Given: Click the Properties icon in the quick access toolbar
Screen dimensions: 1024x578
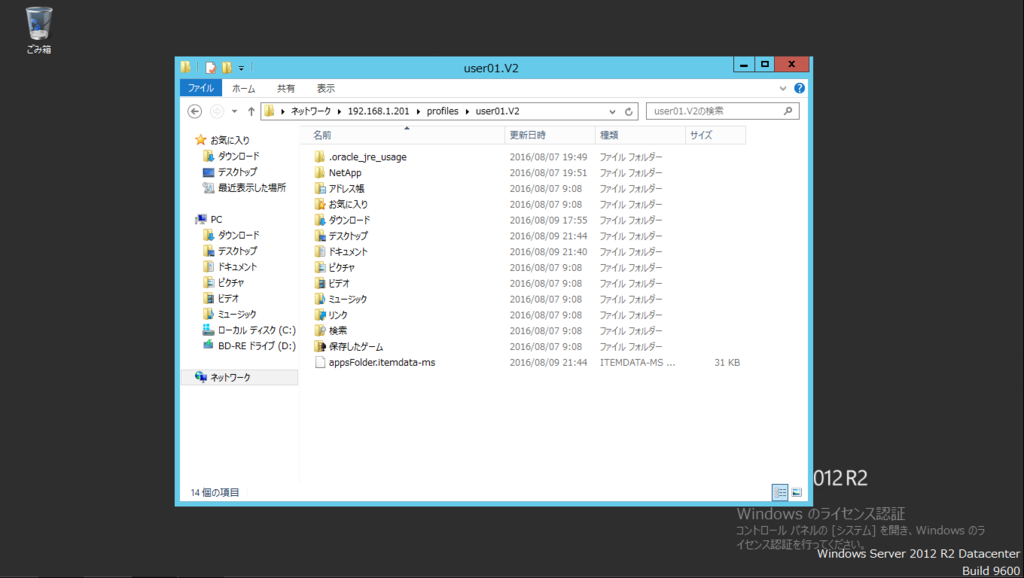Looking at the screenshot, I should (x=210, y=67).
